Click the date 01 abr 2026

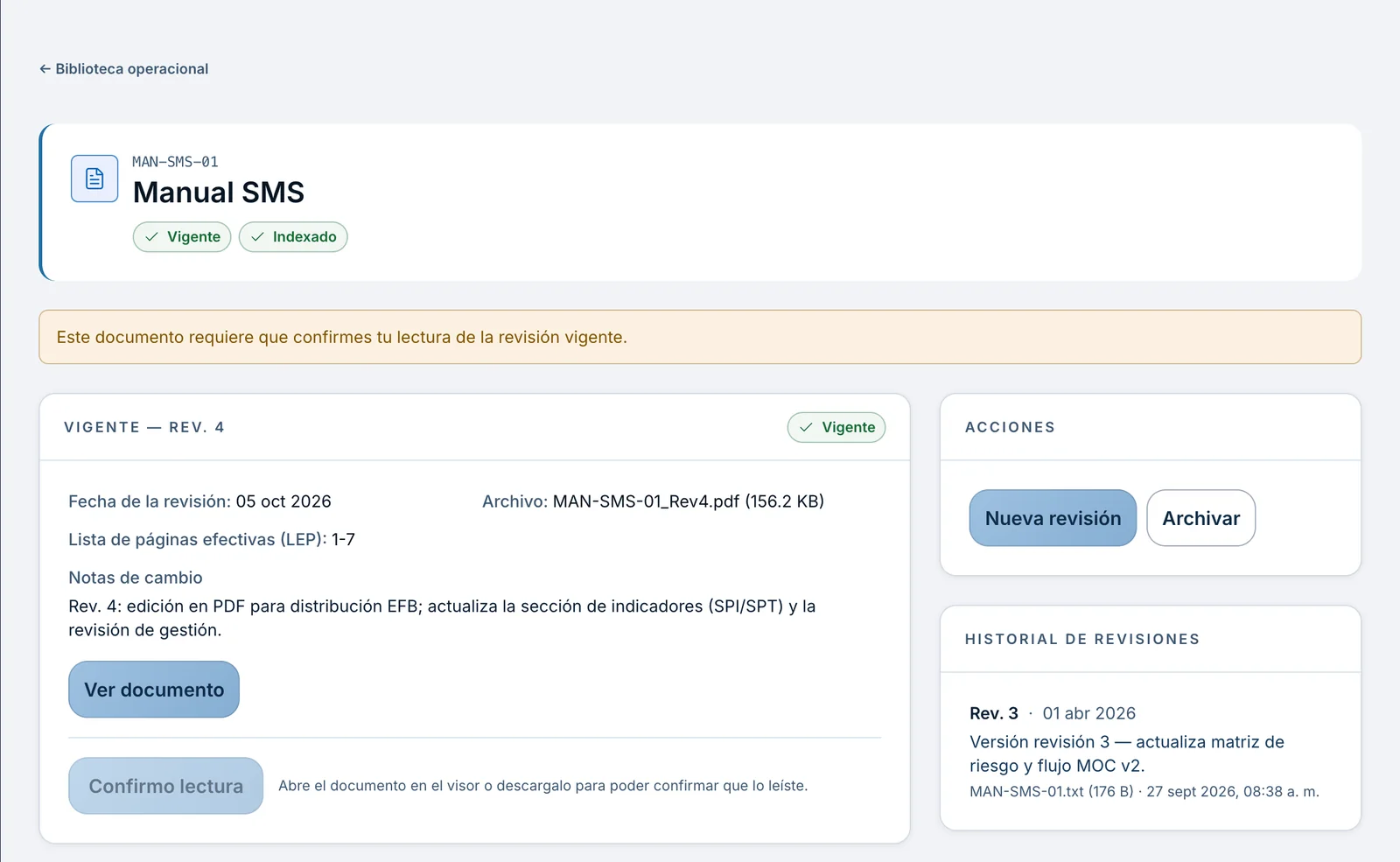tap(1089, 713)
